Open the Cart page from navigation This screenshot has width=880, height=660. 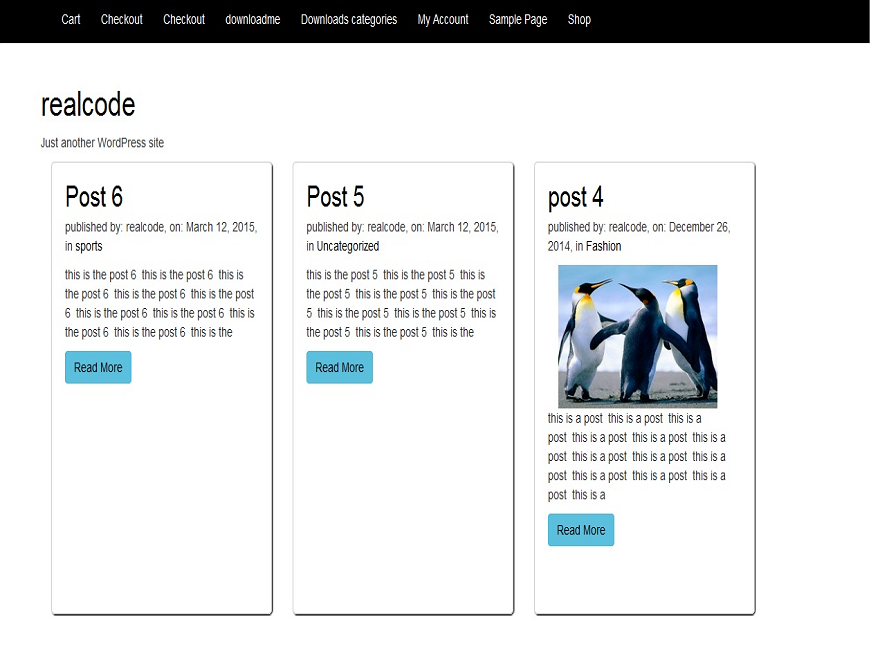(70, 19)
